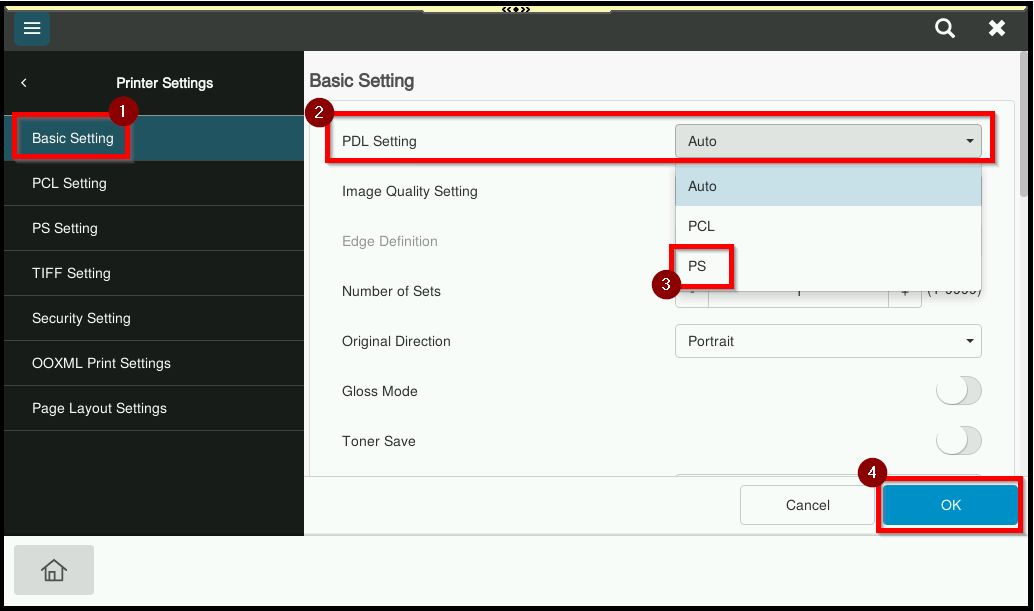Switch to Security Setting section
Screen dimensions: 1034x611
click(x=81, y=318)
